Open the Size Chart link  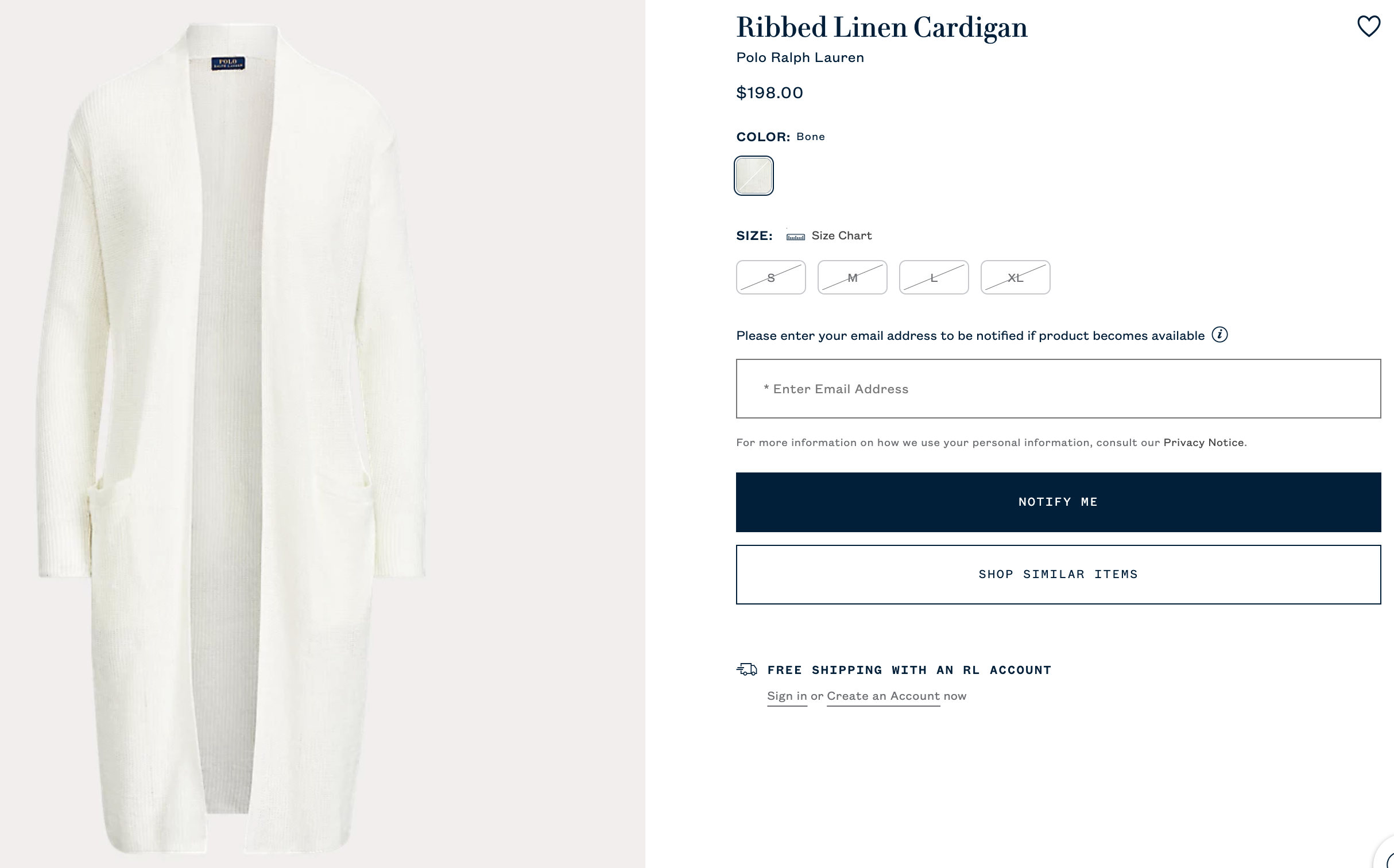pyautogui.click(x=841, y=236)
